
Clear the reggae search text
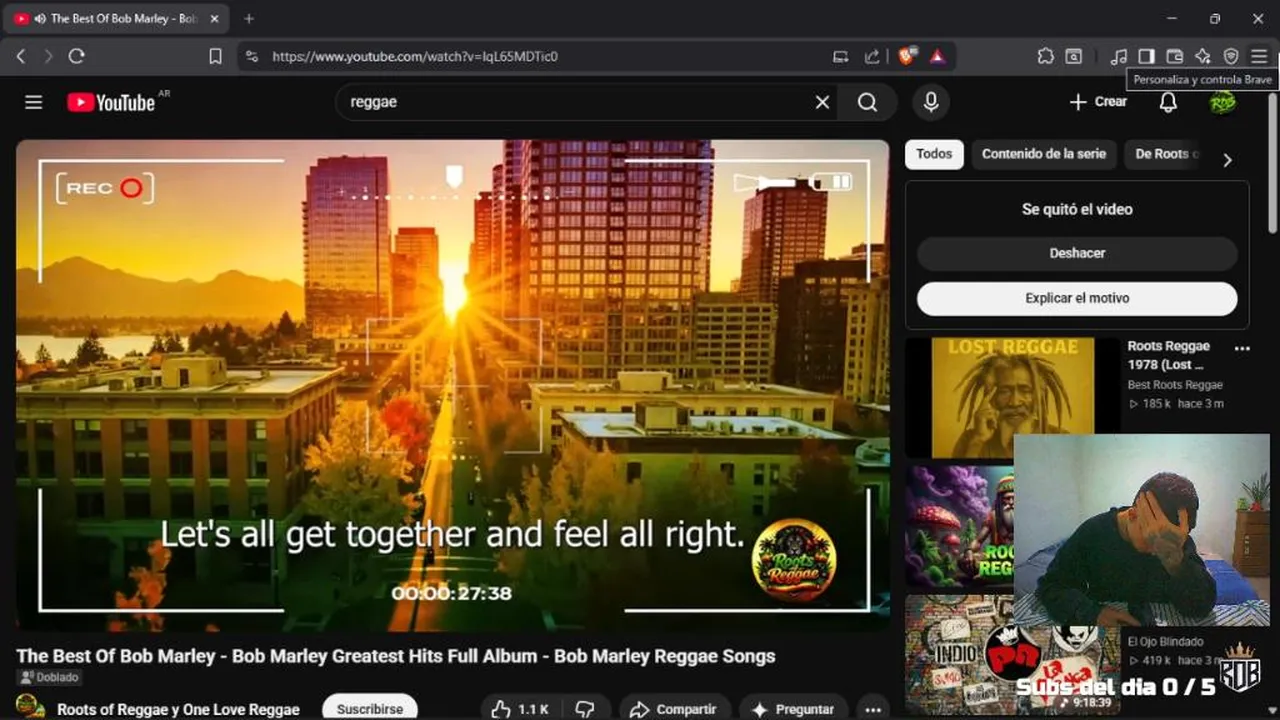822,102
